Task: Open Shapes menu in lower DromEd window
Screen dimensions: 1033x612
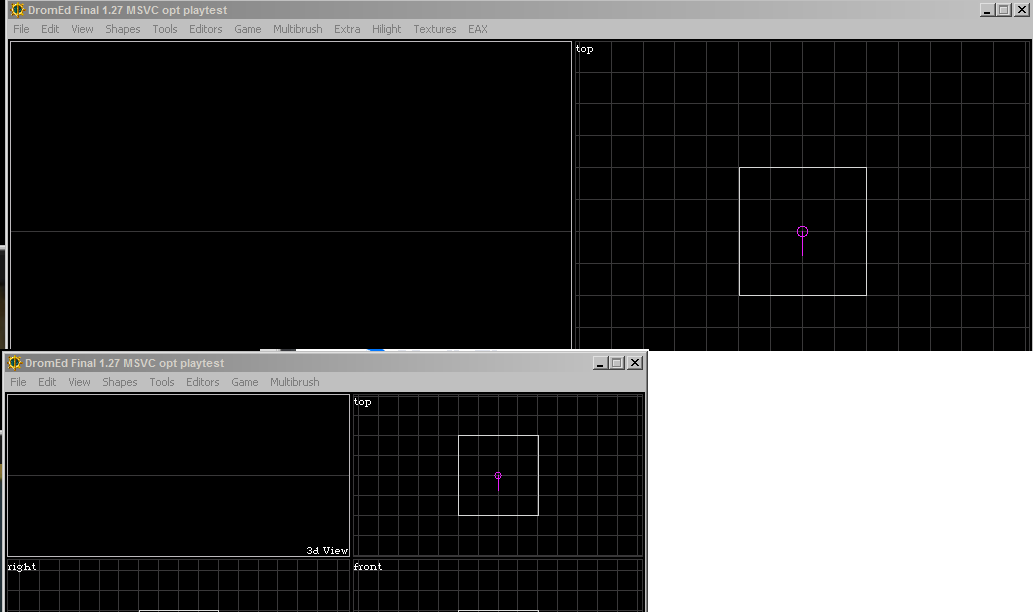Action: pyautogui.click(x=119, y=382)
